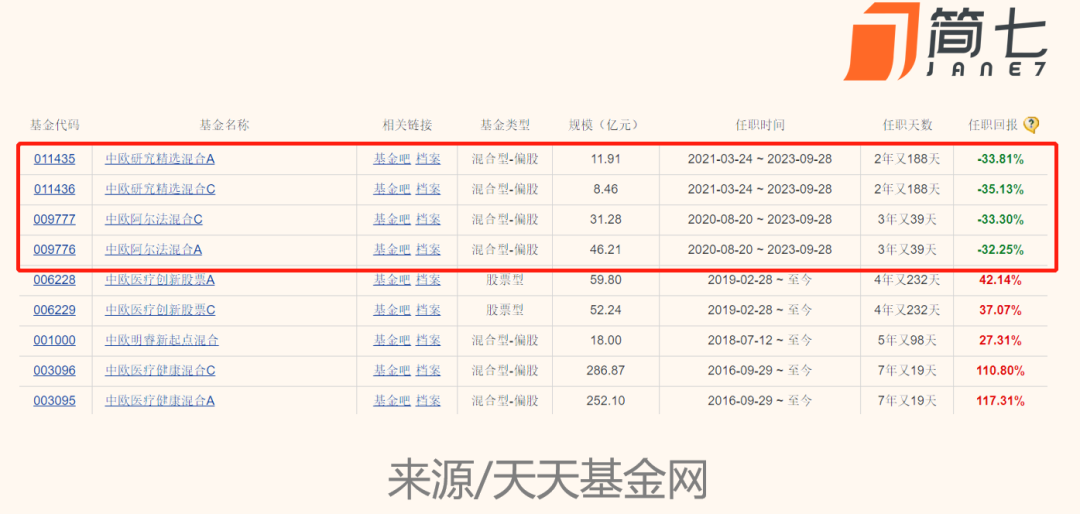Open 档案 for 中欧研究精选混合C

428,189
